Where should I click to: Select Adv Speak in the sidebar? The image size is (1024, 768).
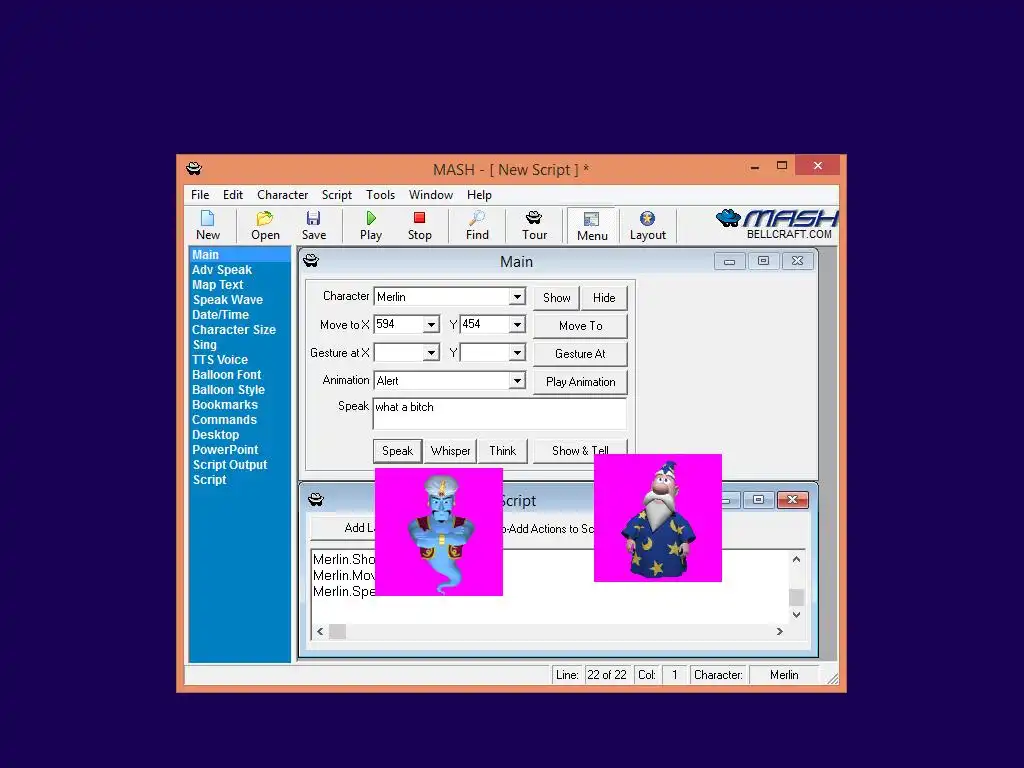point(221,270)
